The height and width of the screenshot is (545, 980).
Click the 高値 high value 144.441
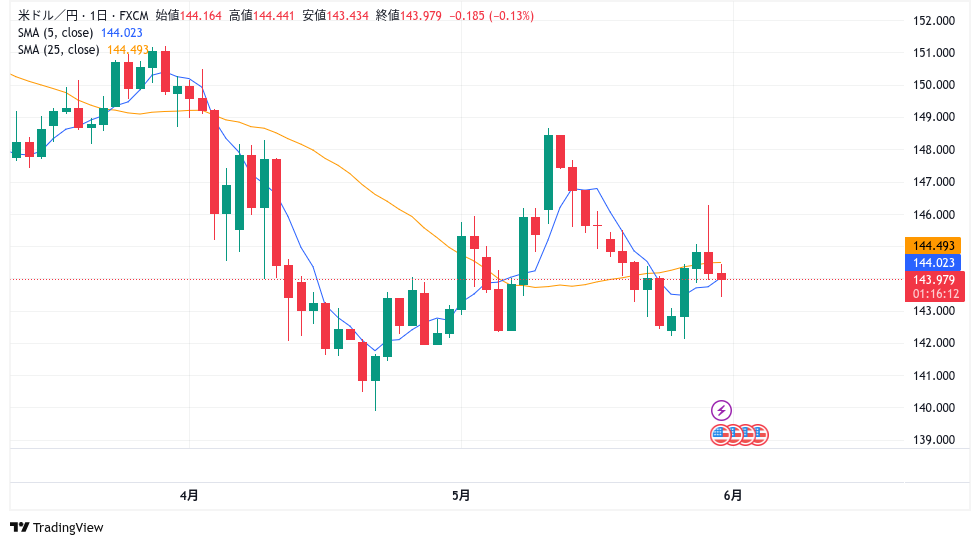(273, 16)
